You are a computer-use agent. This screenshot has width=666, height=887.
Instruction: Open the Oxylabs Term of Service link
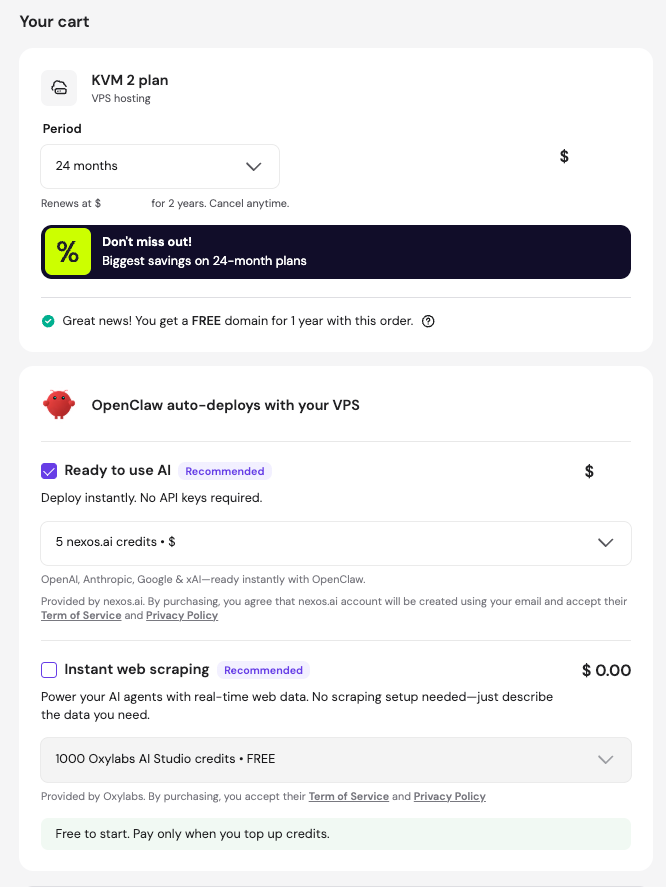(348, 797)
